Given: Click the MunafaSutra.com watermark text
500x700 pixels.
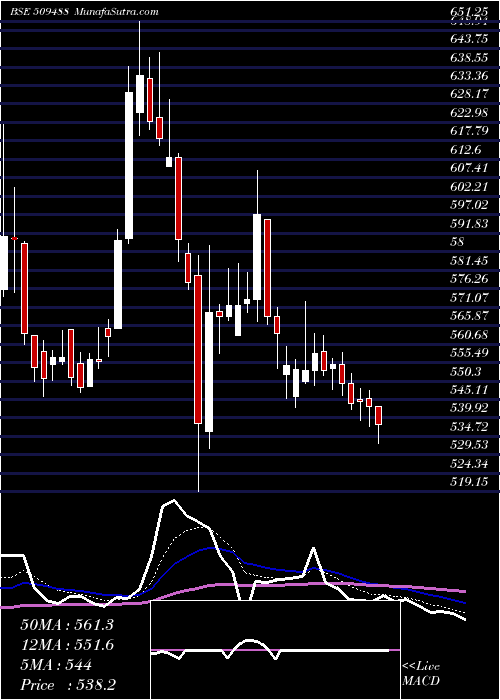Looking at the screenshot, I should coord(117,11).
